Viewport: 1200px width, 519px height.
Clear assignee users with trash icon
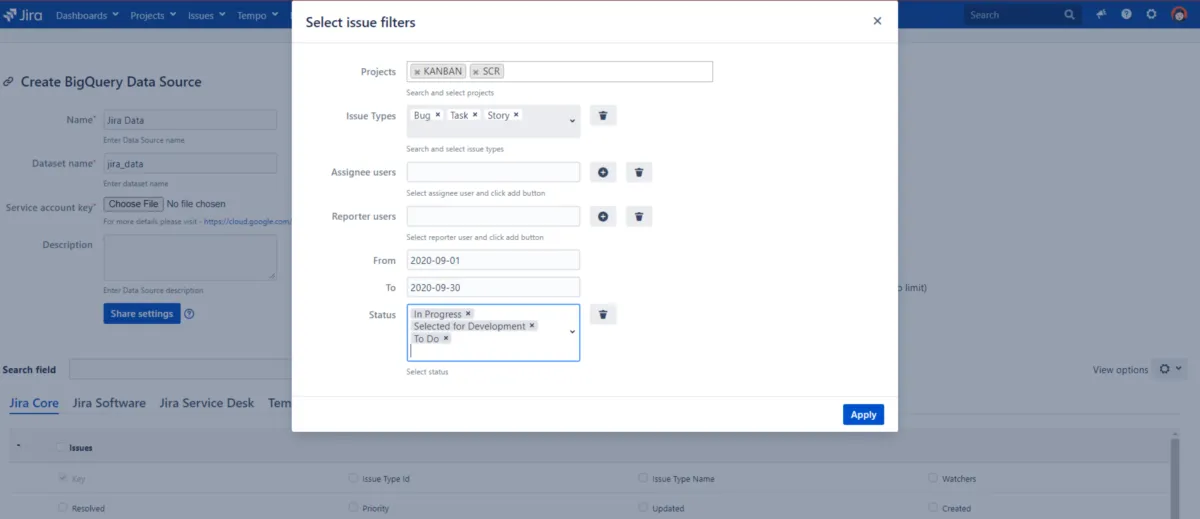tap(639, 172)
